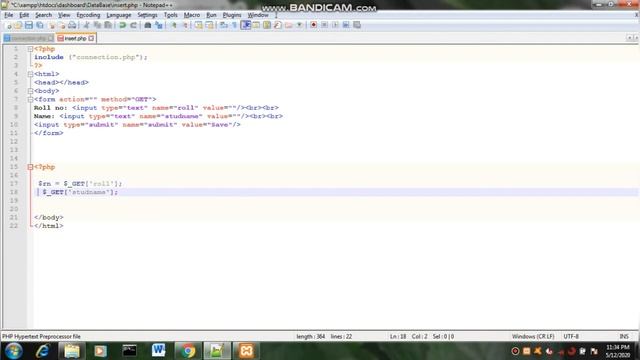The height and width of the screenshot is (360, 640).
Task: Collapse the body fold at line 6
Action: click(x=30, y=91)
